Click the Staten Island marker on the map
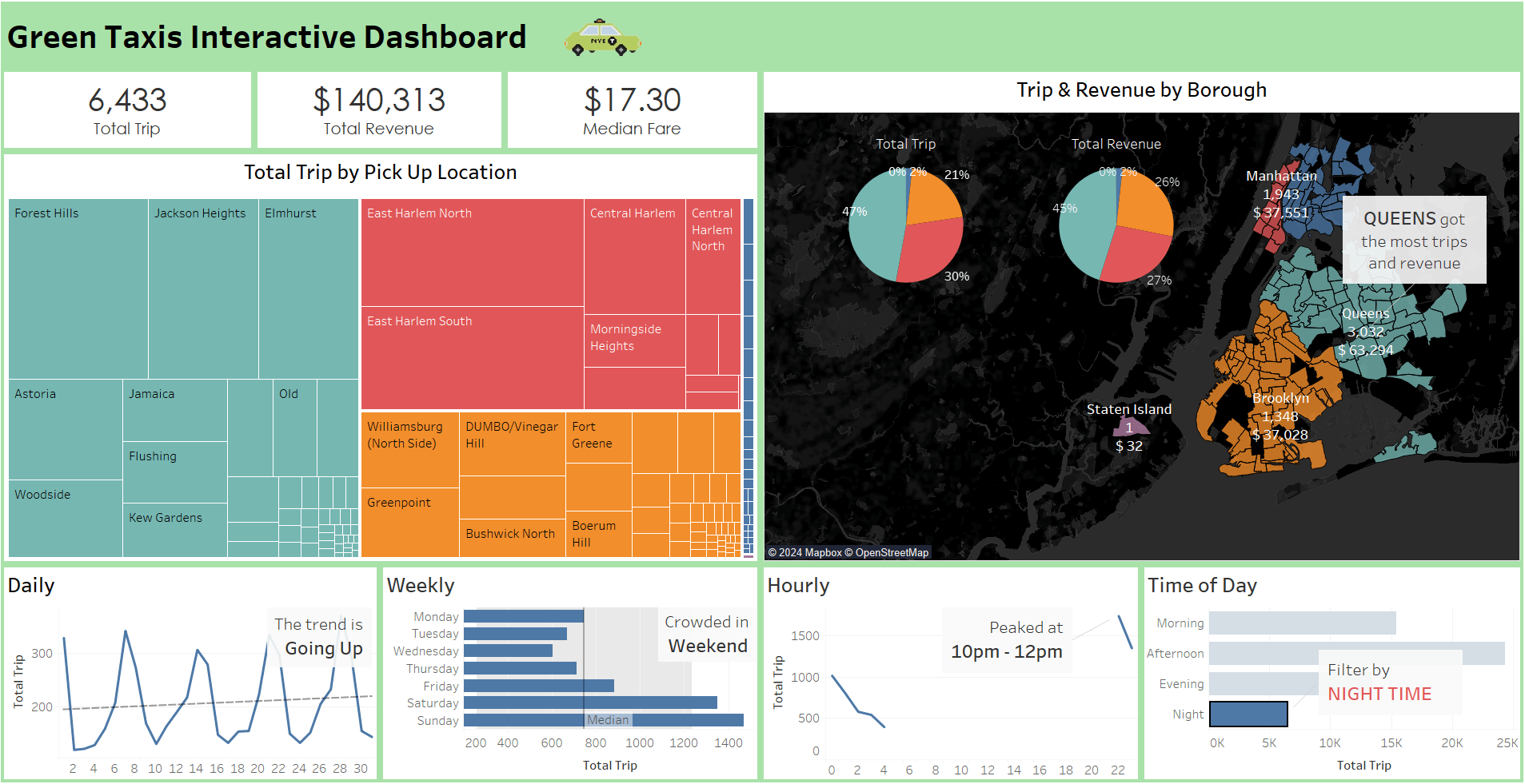The image size is (1525, 784). pos(1131,425)
